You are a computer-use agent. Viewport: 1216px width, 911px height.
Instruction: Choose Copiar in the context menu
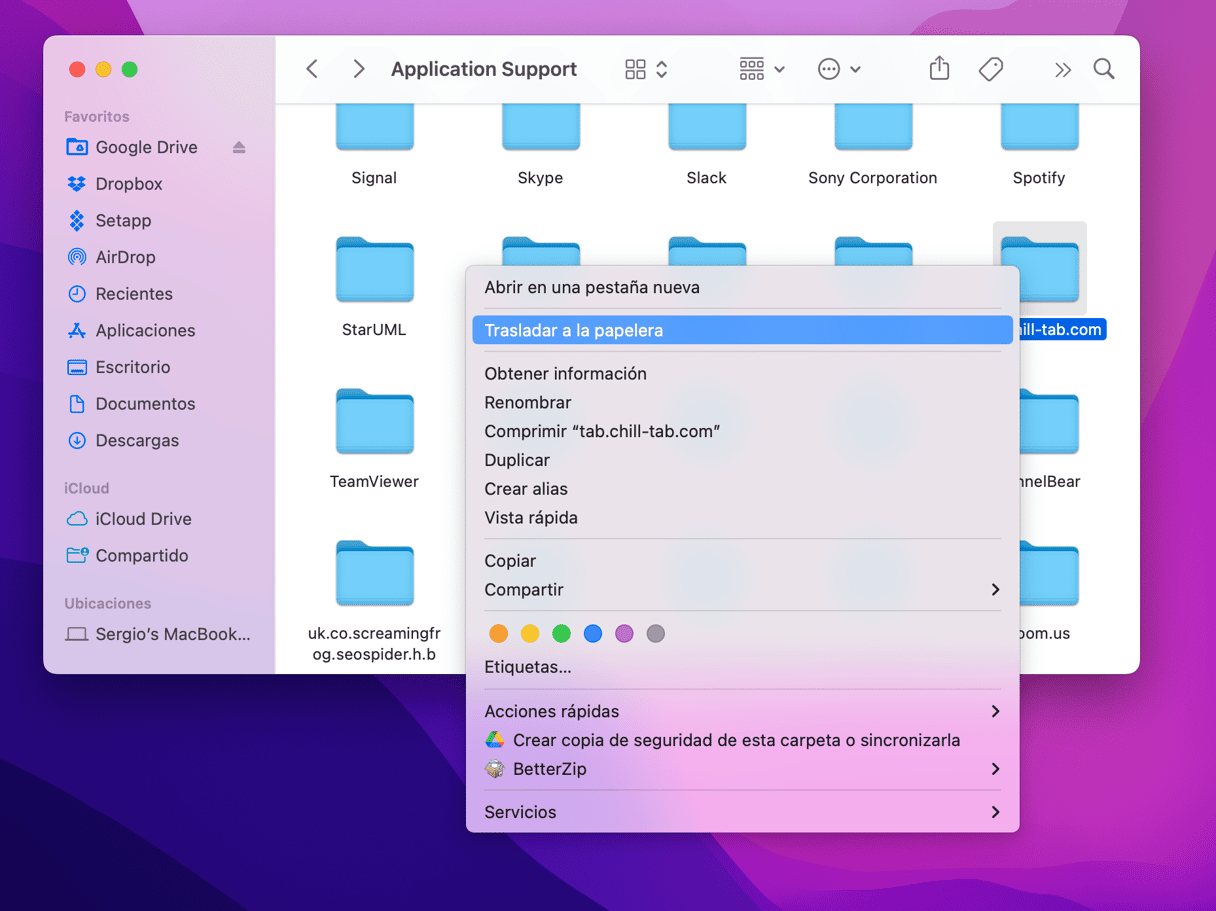coord(743,561)
